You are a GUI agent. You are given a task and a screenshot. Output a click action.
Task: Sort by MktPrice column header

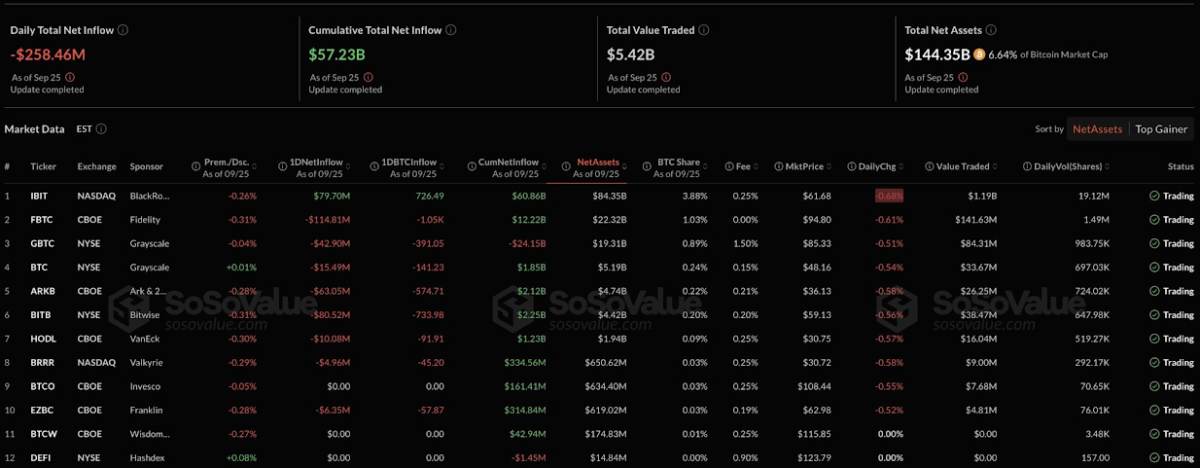802,166
